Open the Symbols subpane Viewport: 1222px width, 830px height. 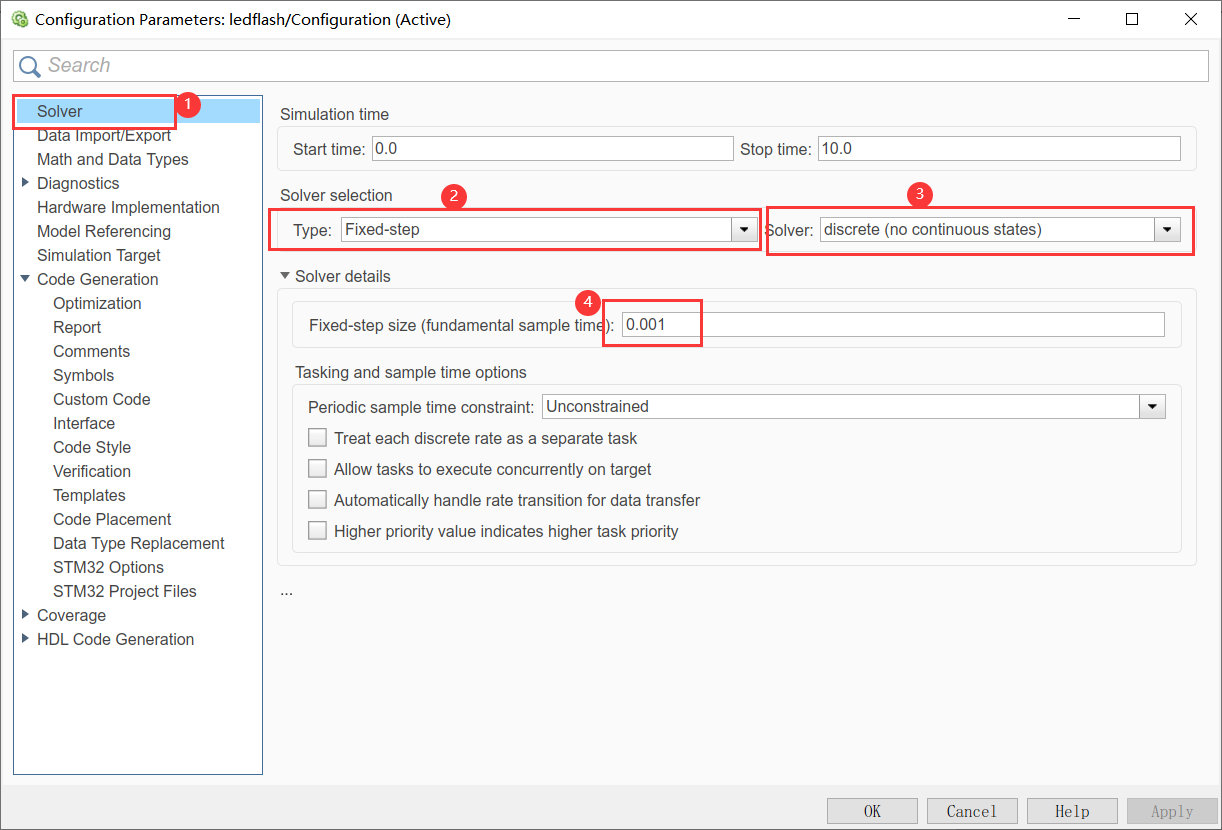point(83,375)
